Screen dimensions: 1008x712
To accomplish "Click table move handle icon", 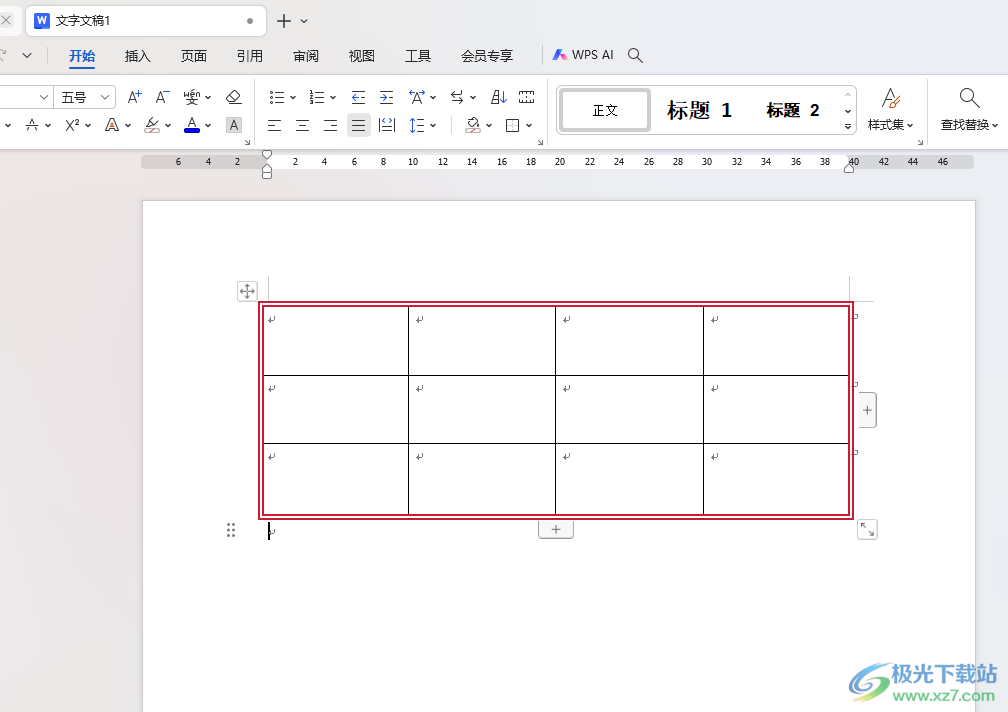I will click(x=247, y=291).
